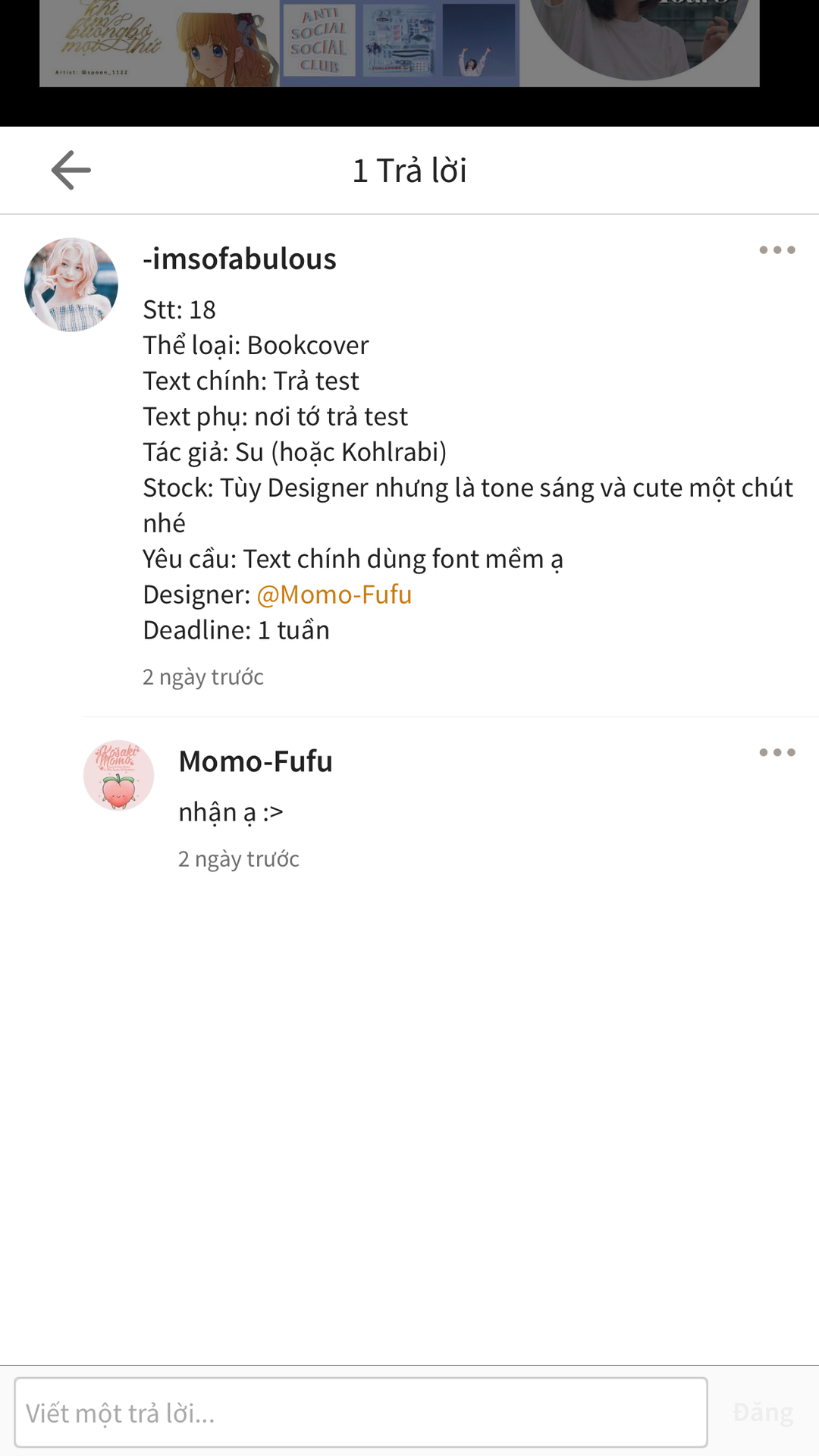Tap the "1 Trả lời" header title
Image resolution: width=819 pixels, height=1456 pixels.
click(409, 171)
